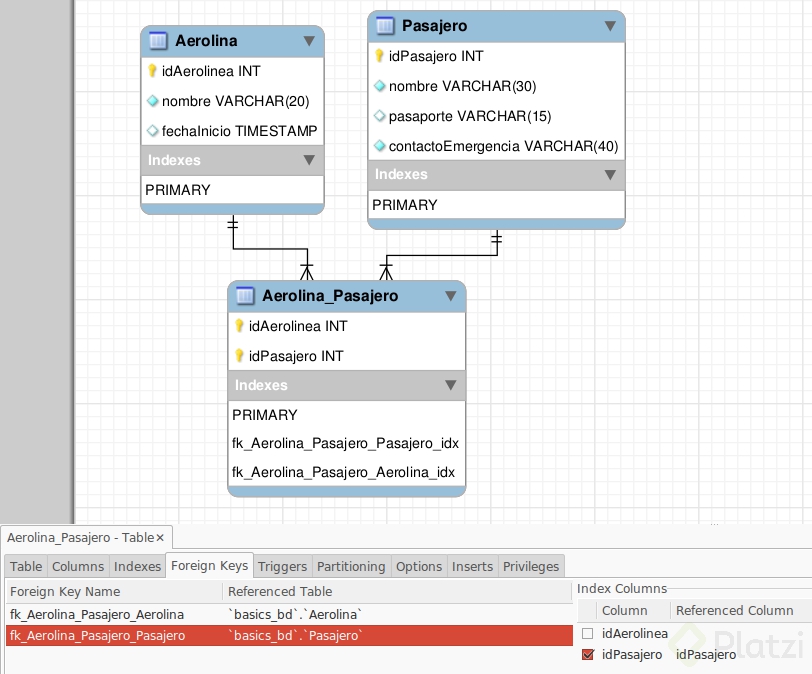
Task: Click the diamond icon beside contactoEmergencia column
Action: (380, 146)
